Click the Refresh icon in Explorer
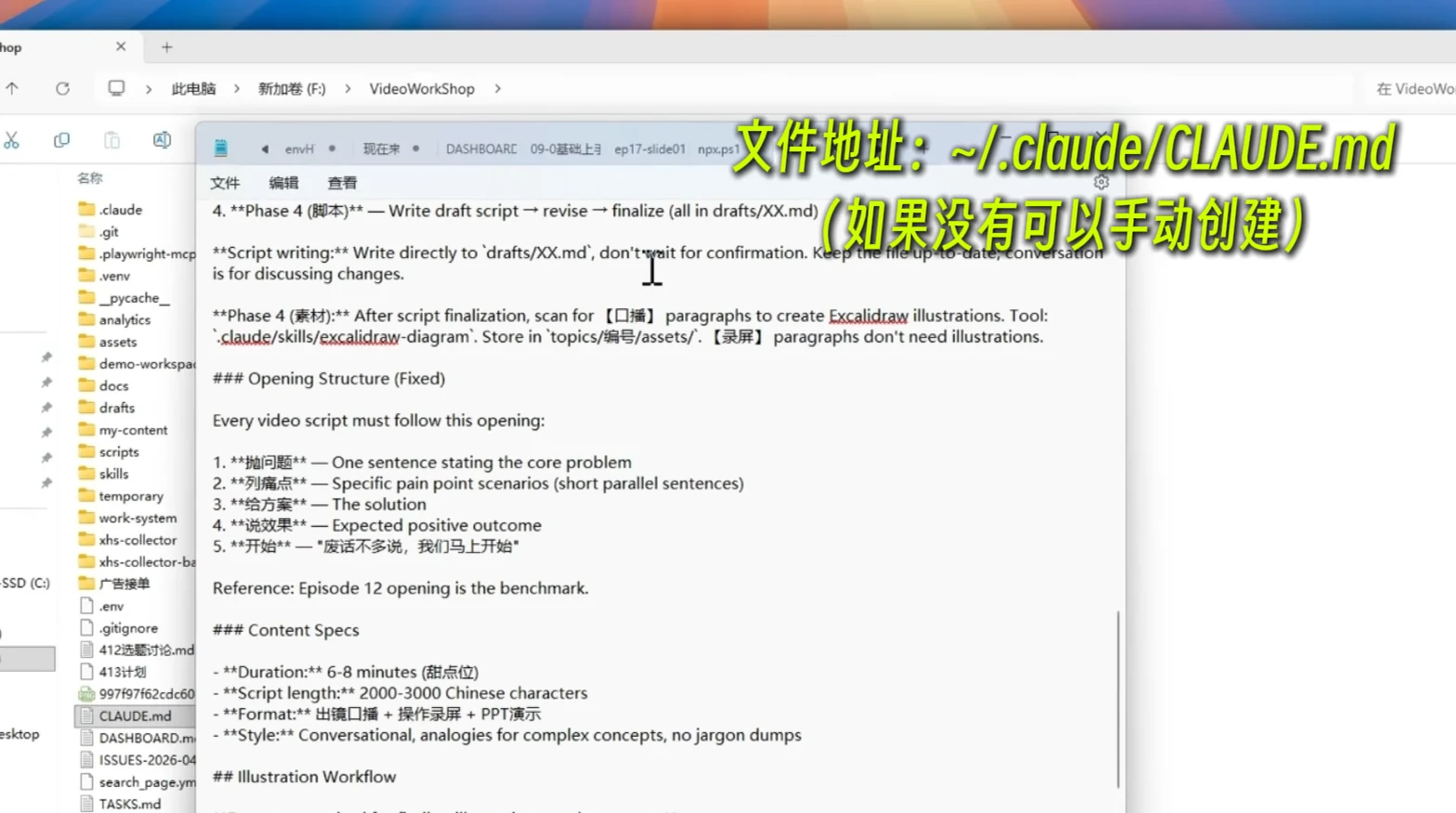 pos(62,88)
